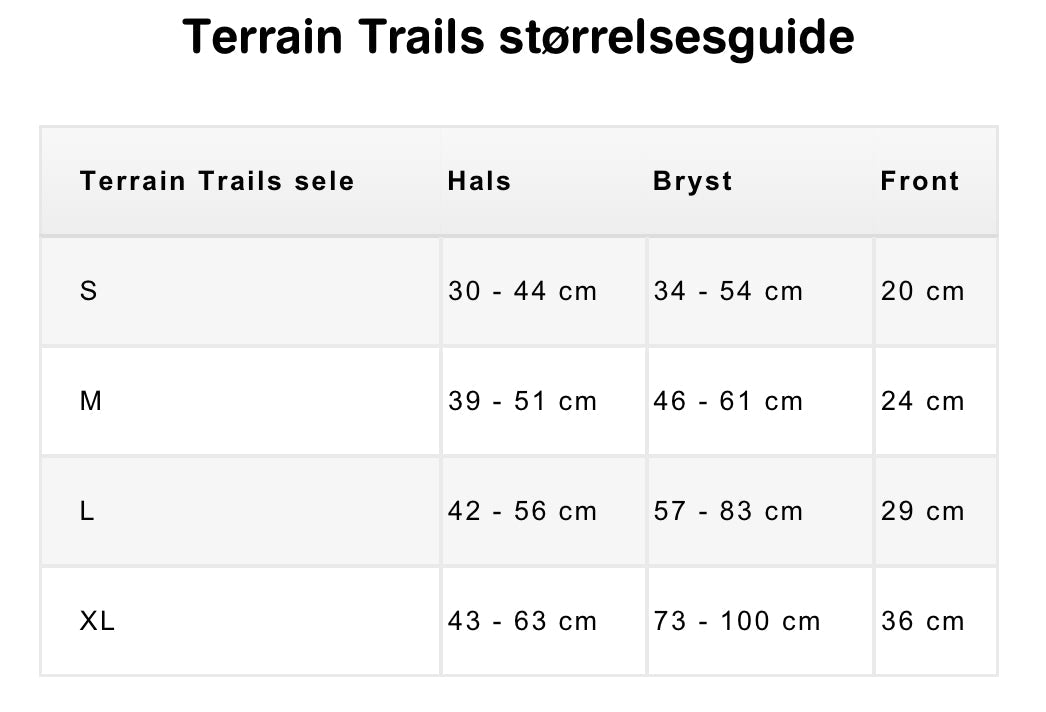Select the S size row label

pyautogui.click(x=89, y=292)
